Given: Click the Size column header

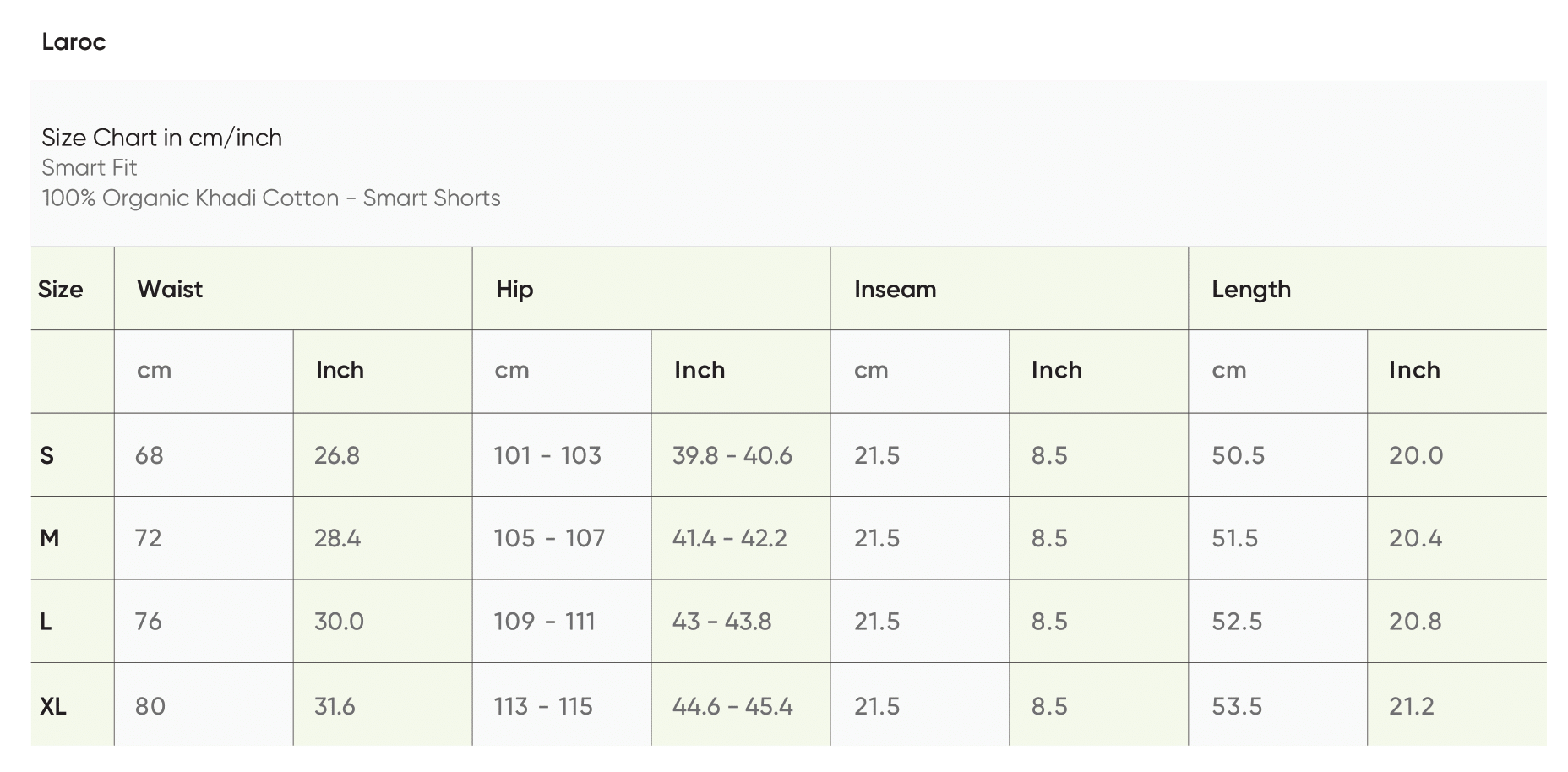Looking at the screenshot, I should pos(61,290).
